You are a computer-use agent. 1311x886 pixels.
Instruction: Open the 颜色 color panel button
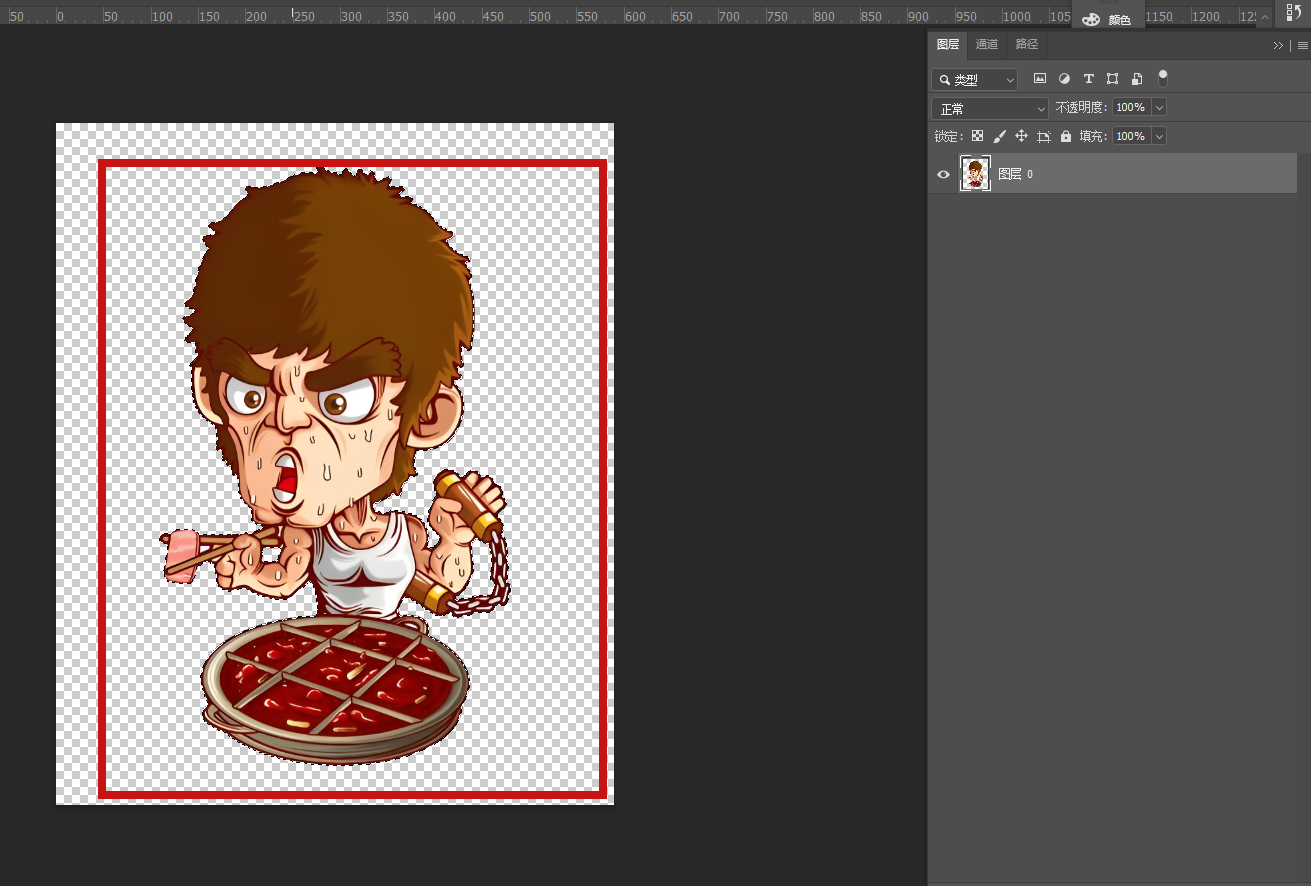pos(1107,18)
